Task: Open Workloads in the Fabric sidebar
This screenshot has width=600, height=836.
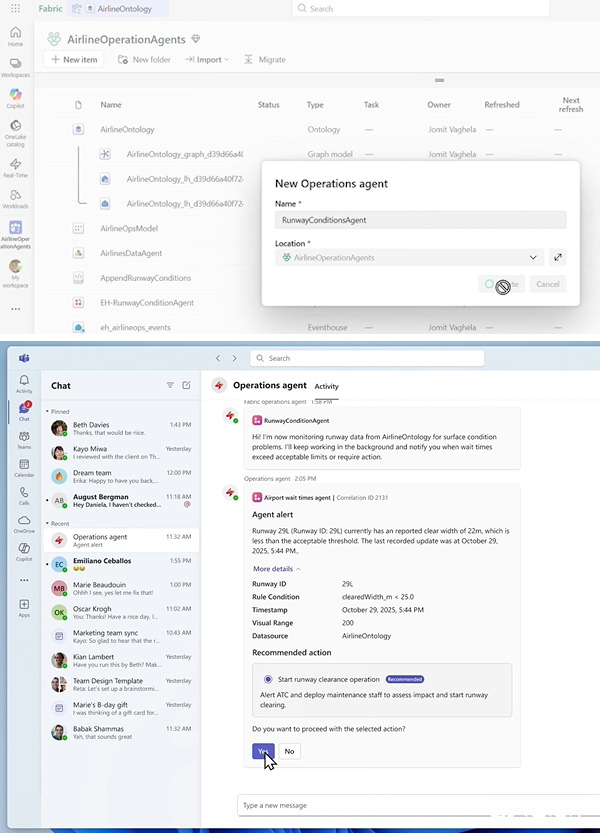Action: [x=15, y=198]
